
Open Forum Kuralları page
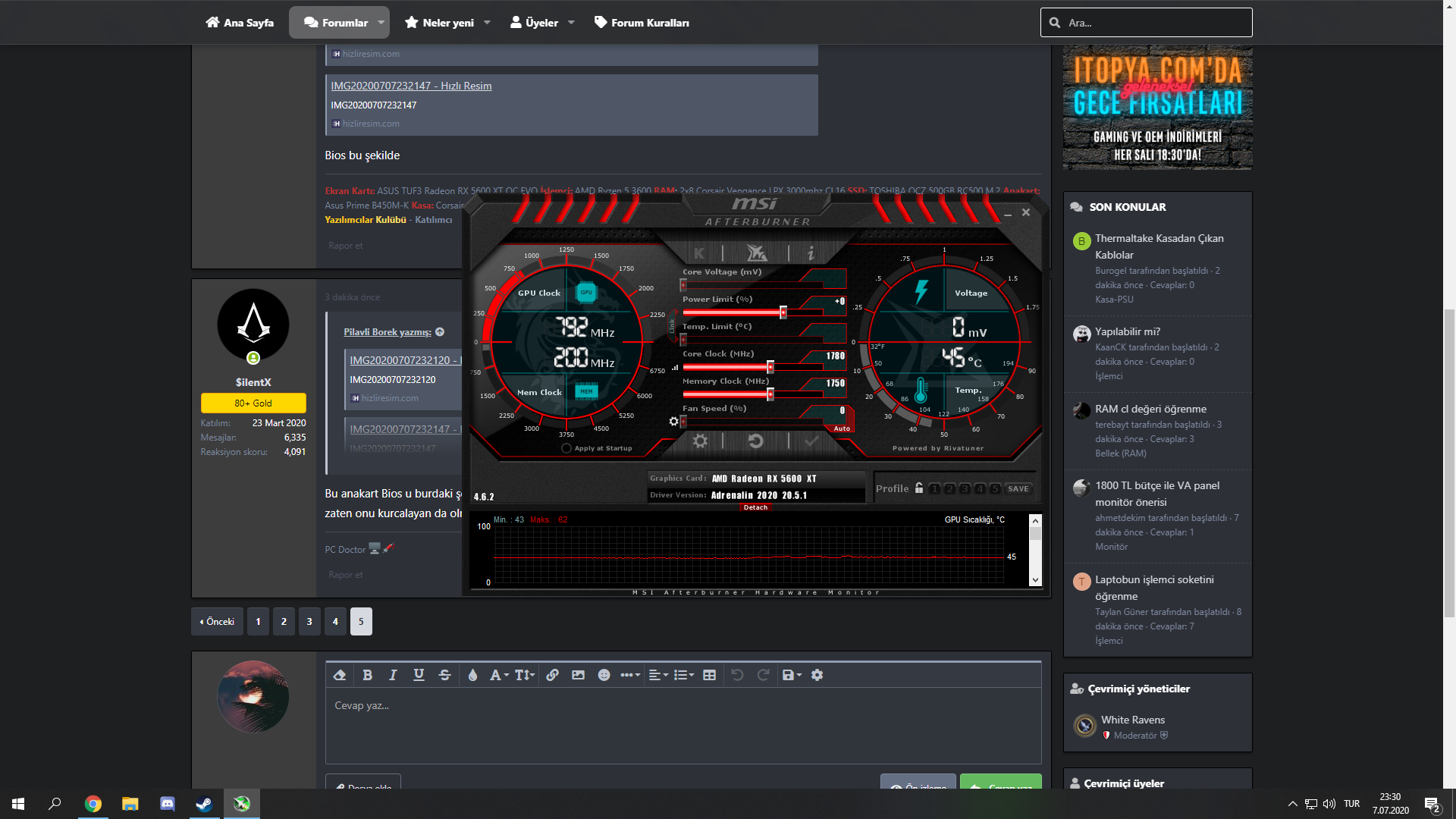pos(642,23)
